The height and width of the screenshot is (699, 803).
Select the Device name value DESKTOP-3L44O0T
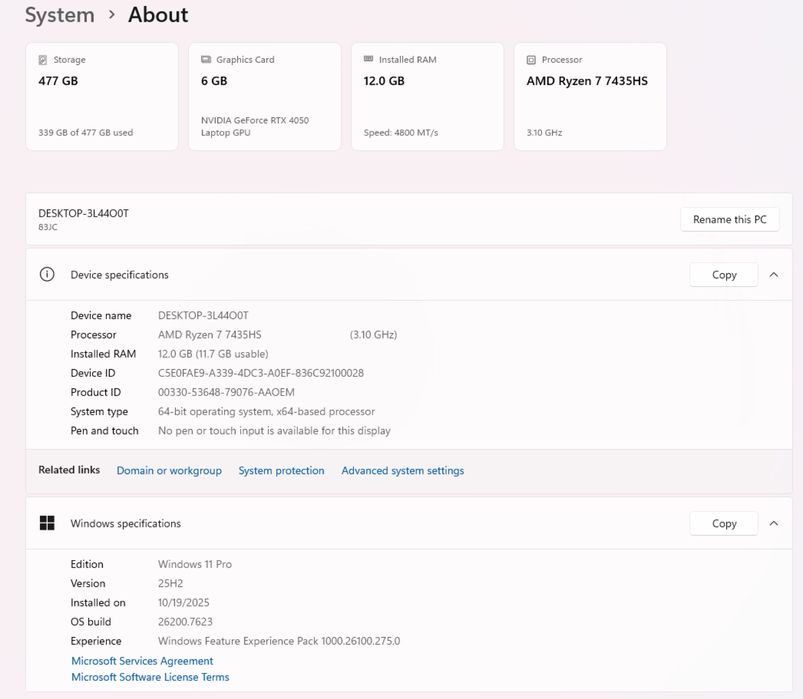pyautogui.click(x=203, y=315)
